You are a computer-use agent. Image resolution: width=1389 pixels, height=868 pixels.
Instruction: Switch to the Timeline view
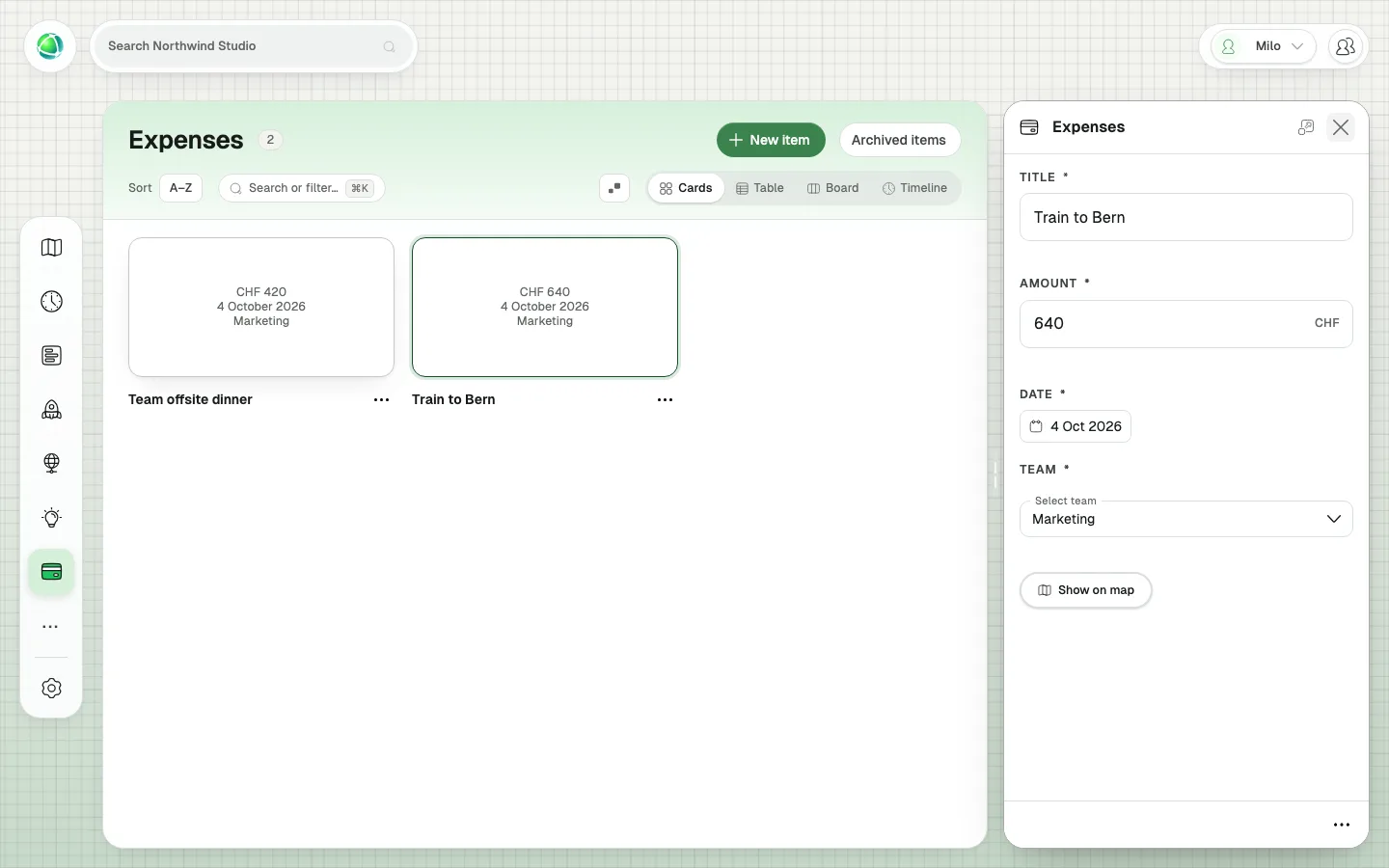(914, 188)
